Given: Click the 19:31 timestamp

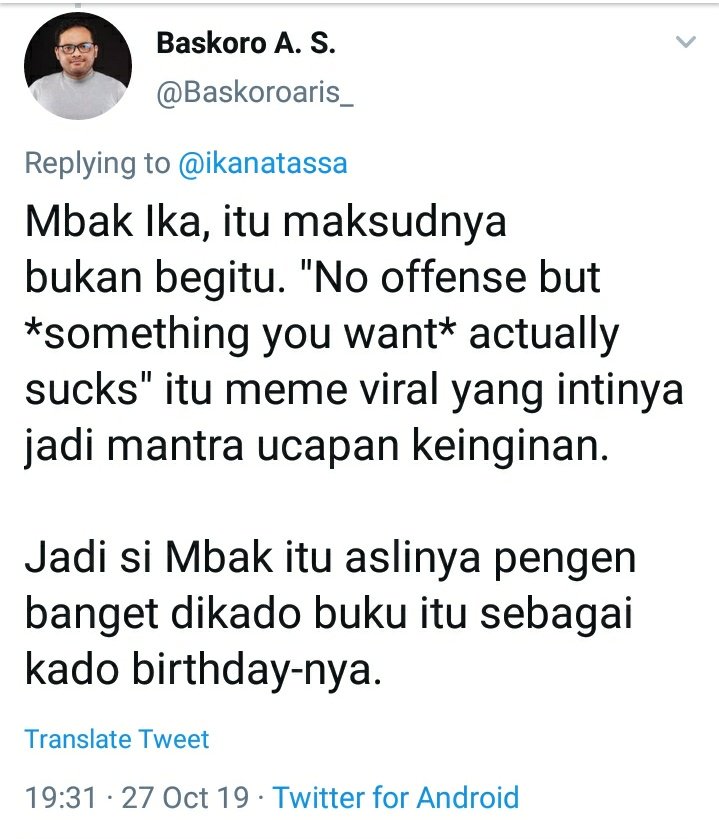Looking at the screenshot, I should pyautogui.click(x=60, y=797).
